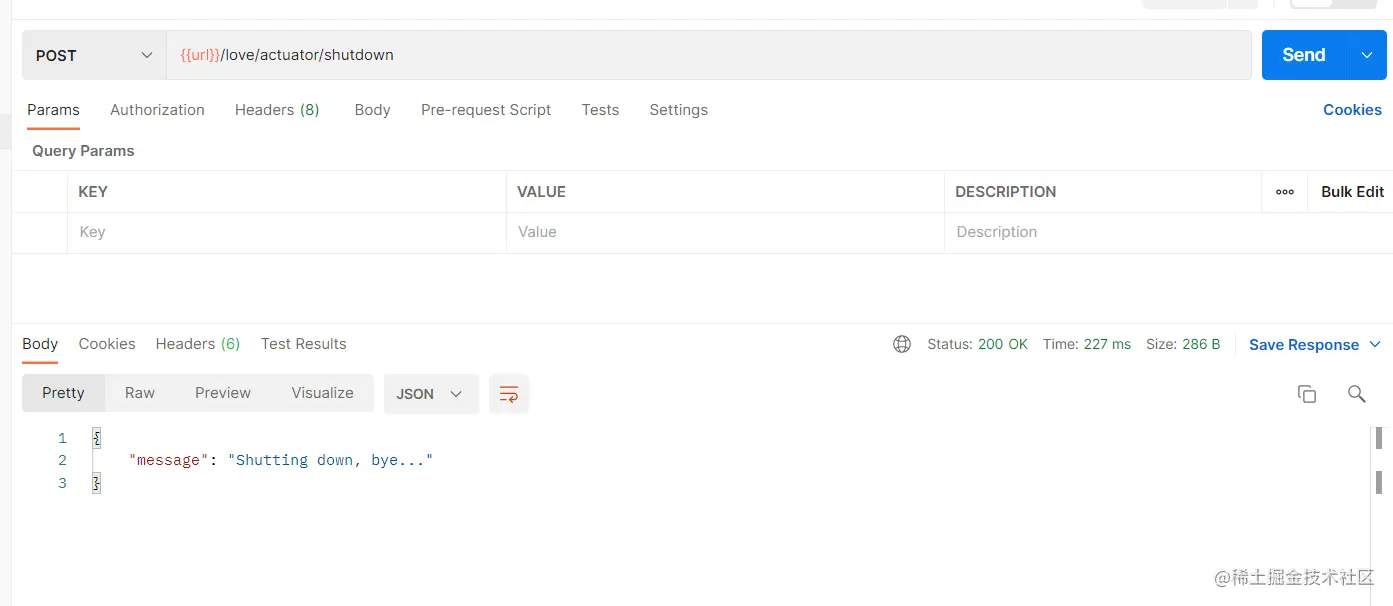Click the Size 286 B value

pyautogui.click(x=1201, y=344)
